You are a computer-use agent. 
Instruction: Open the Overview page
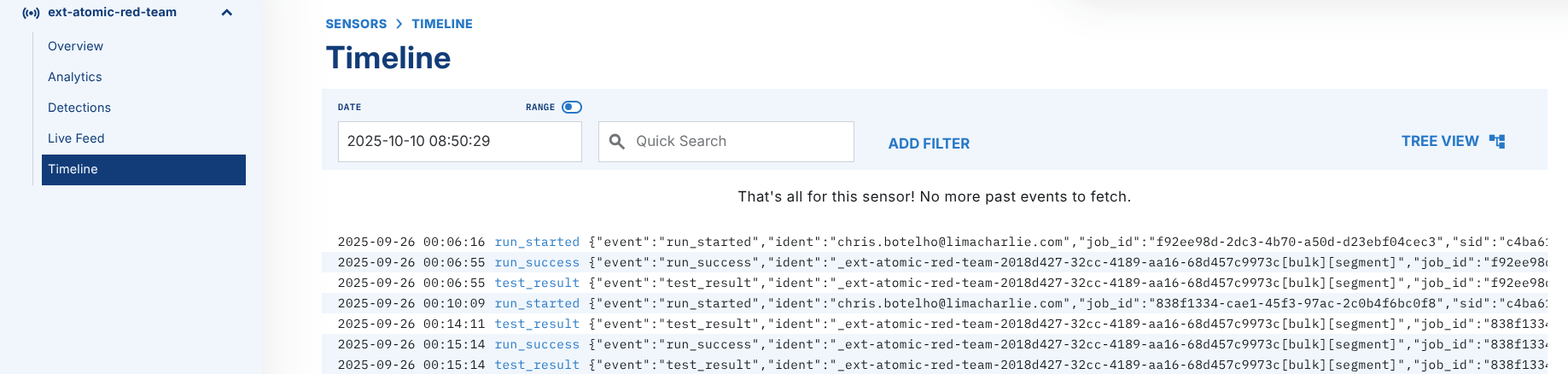75,46
